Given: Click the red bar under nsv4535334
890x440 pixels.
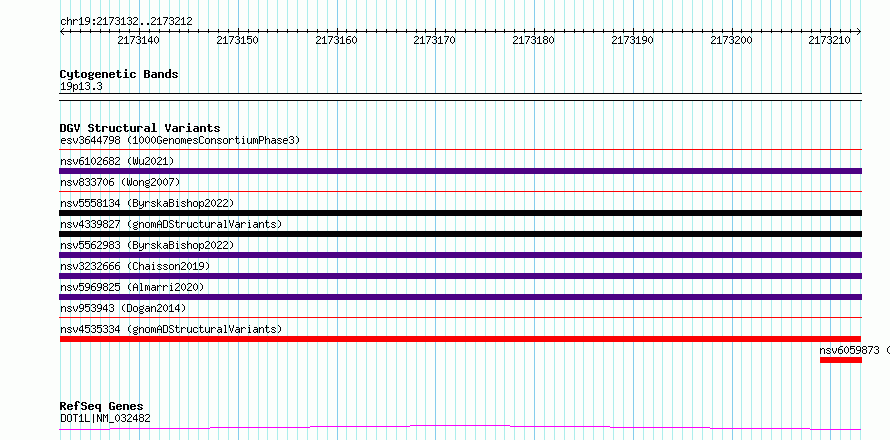Looking at the screenshot, I should click(x=460, y=339).
